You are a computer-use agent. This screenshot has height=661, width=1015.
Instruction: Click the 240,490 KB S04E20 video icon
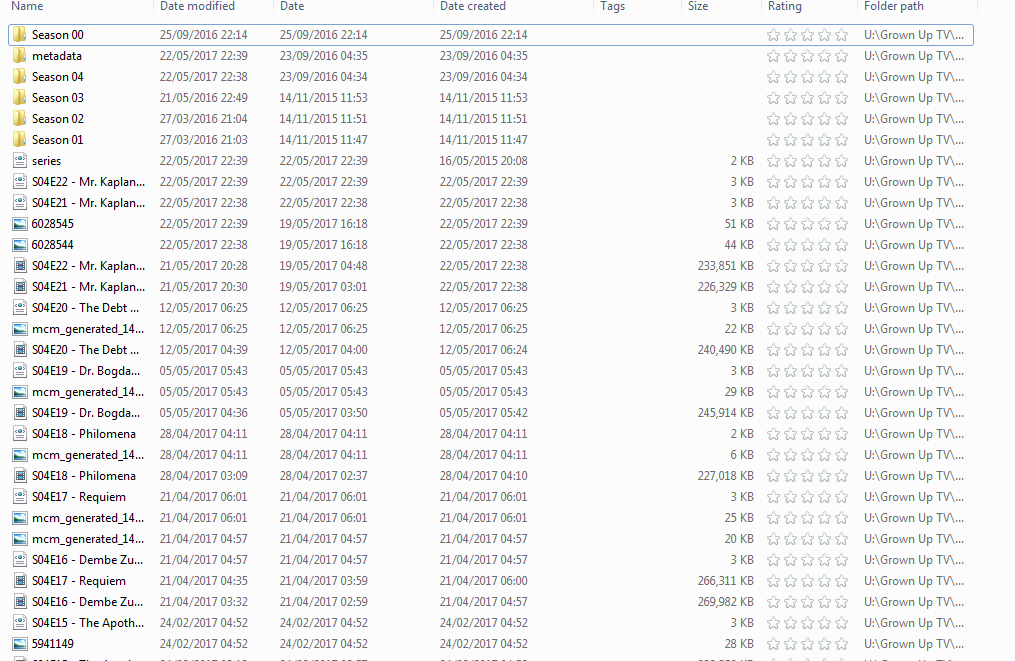tap(20, 350)
